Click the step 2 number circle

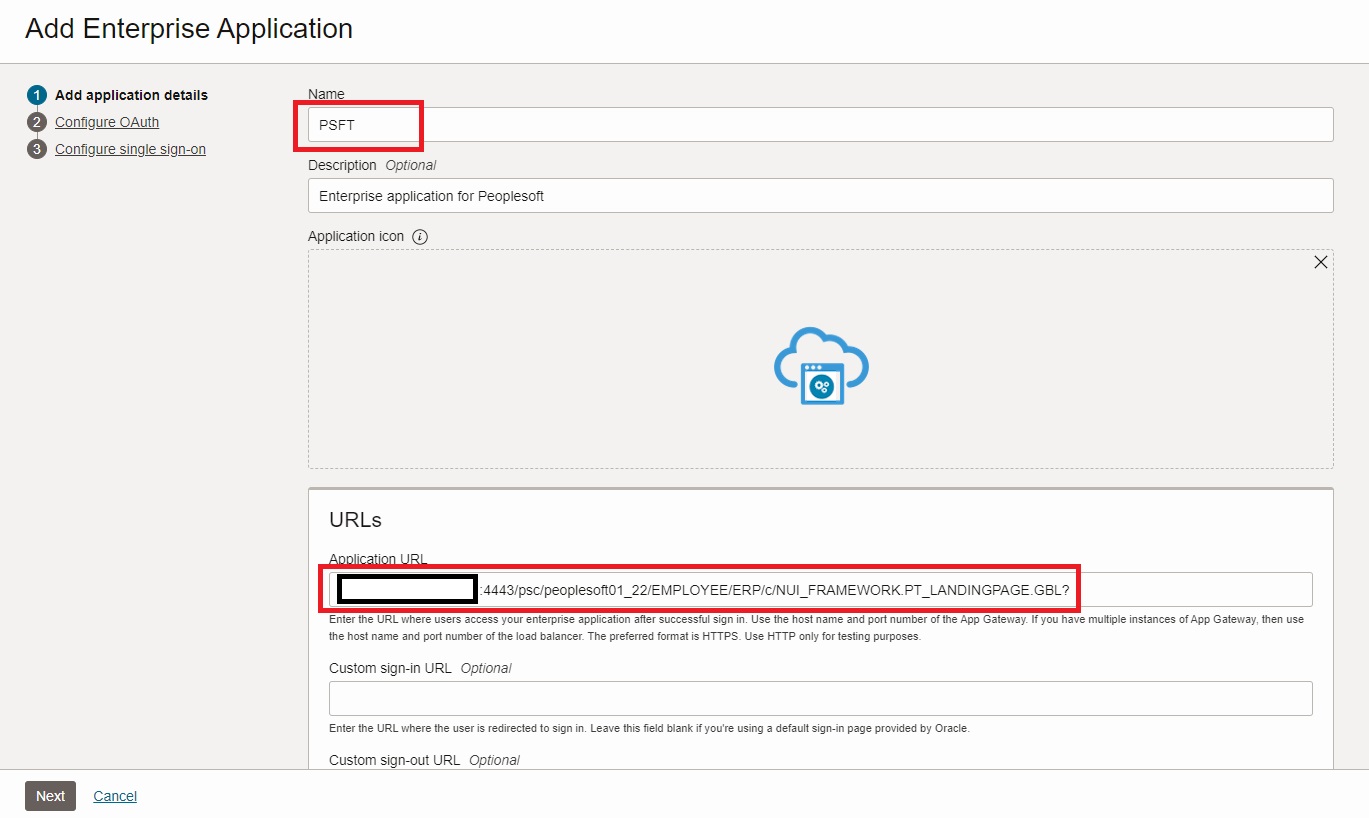click(37, 122)
